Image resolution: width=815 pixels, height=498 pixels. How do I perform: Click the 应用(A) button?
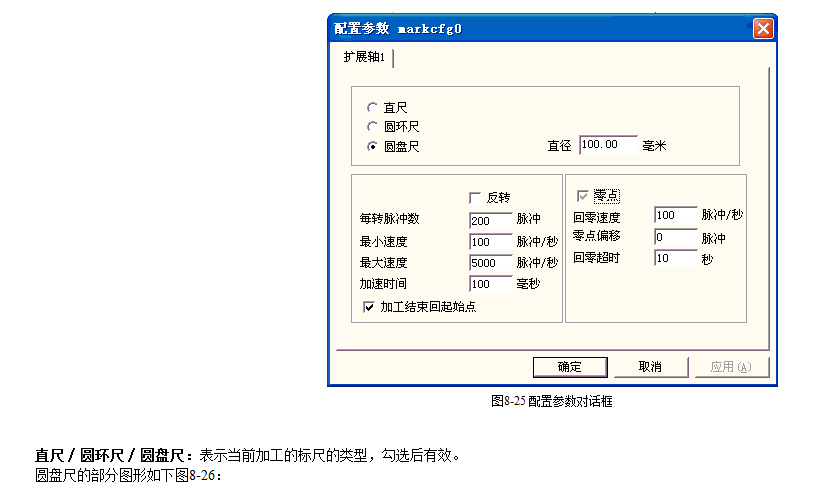[731, 367]
